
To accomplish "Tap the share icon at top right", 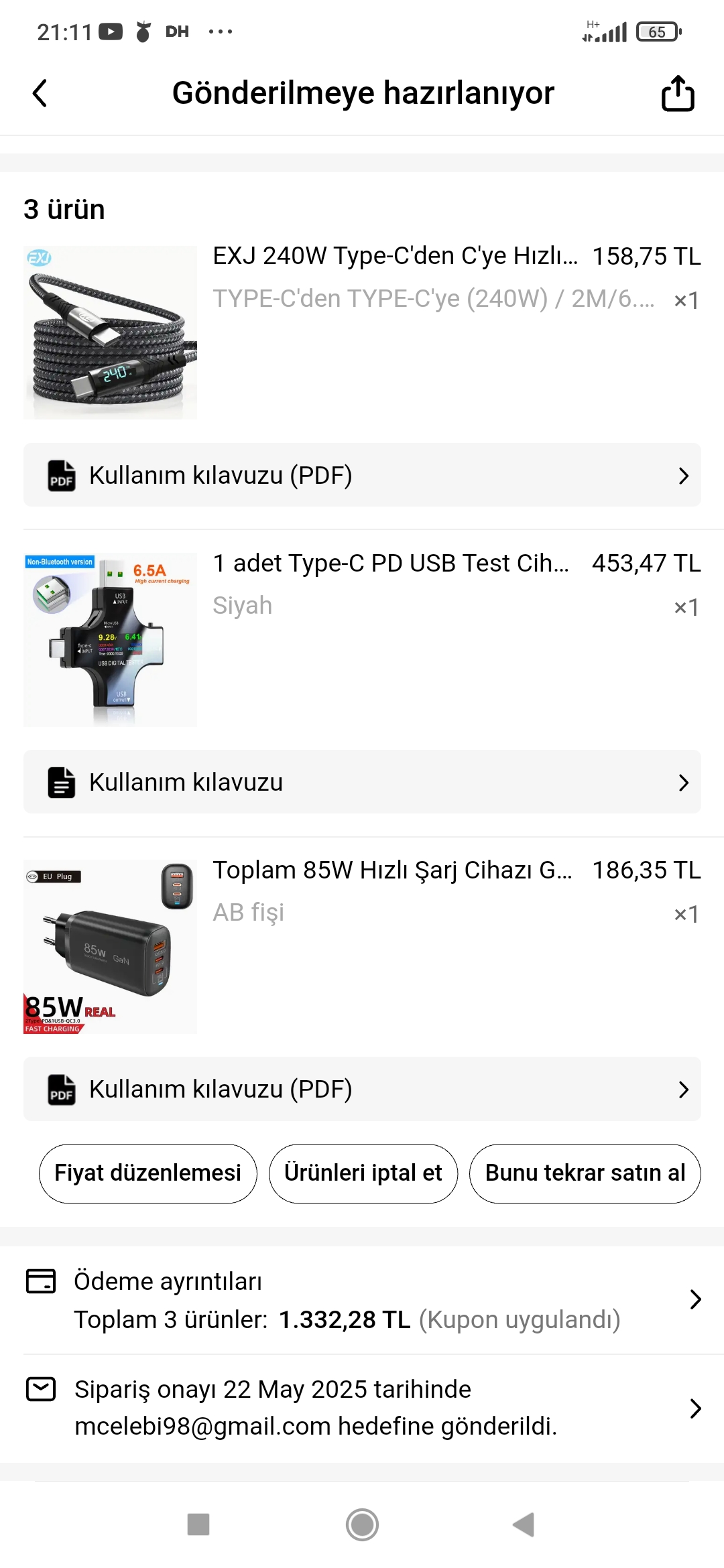I will click(678, 93).
